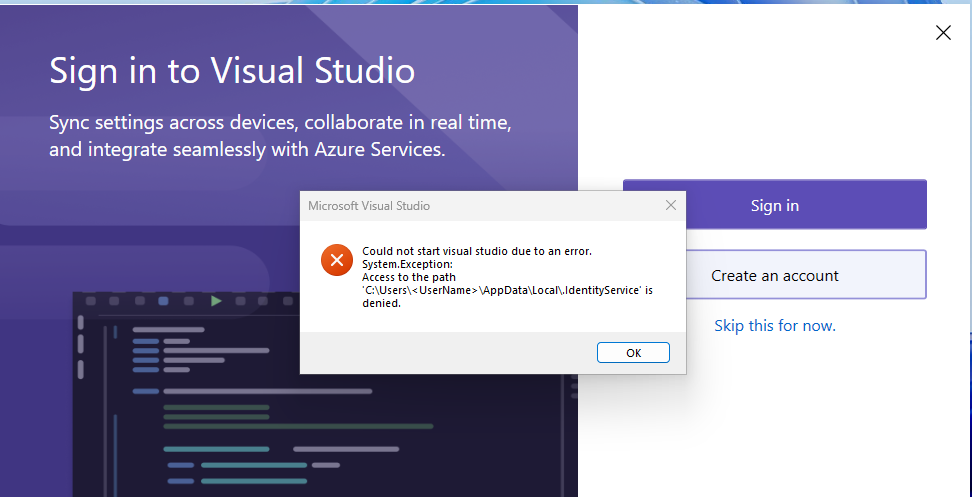Click the green play arrow in illustration
Image resolution: width=972 pixels, height=497 pixels.
coord(216,301)
